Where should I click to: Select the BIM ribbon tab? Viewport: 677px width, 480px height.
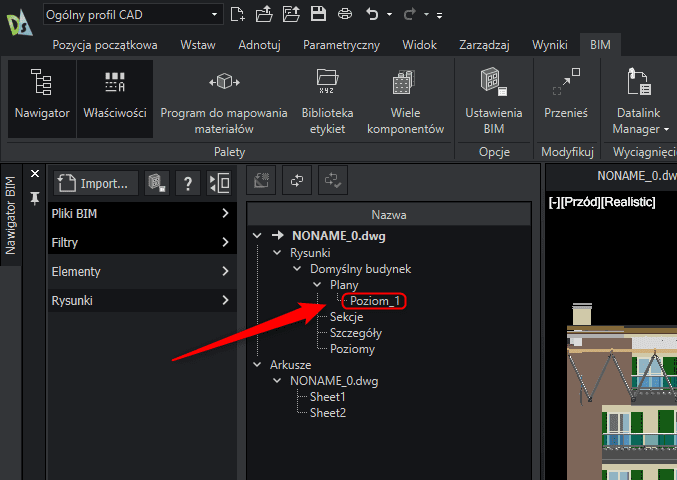point(600,45)
